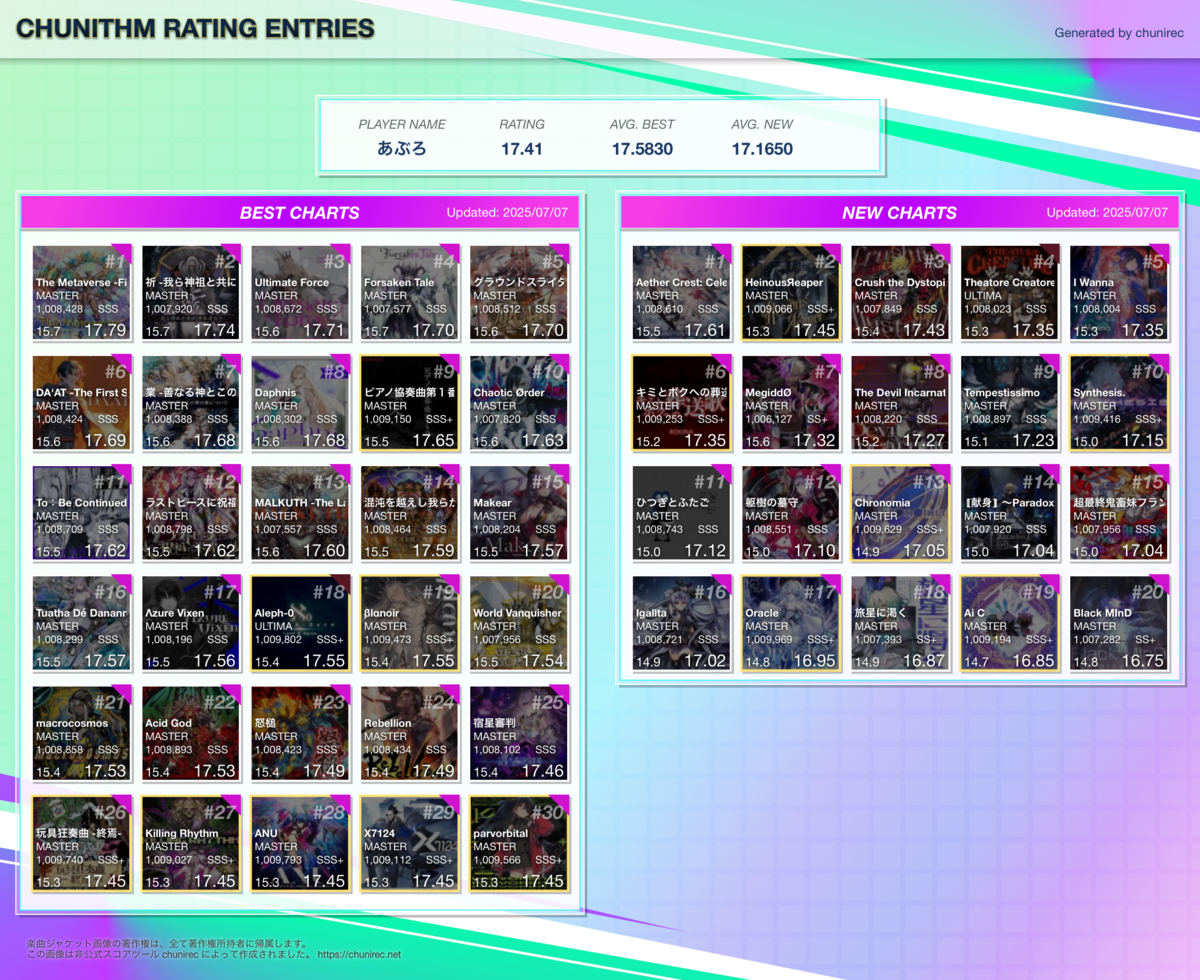This screenshot has width=1200, height=980.
Task: Select the player name あぷろ
Action: pyautogui.click(x=402, y=149)
